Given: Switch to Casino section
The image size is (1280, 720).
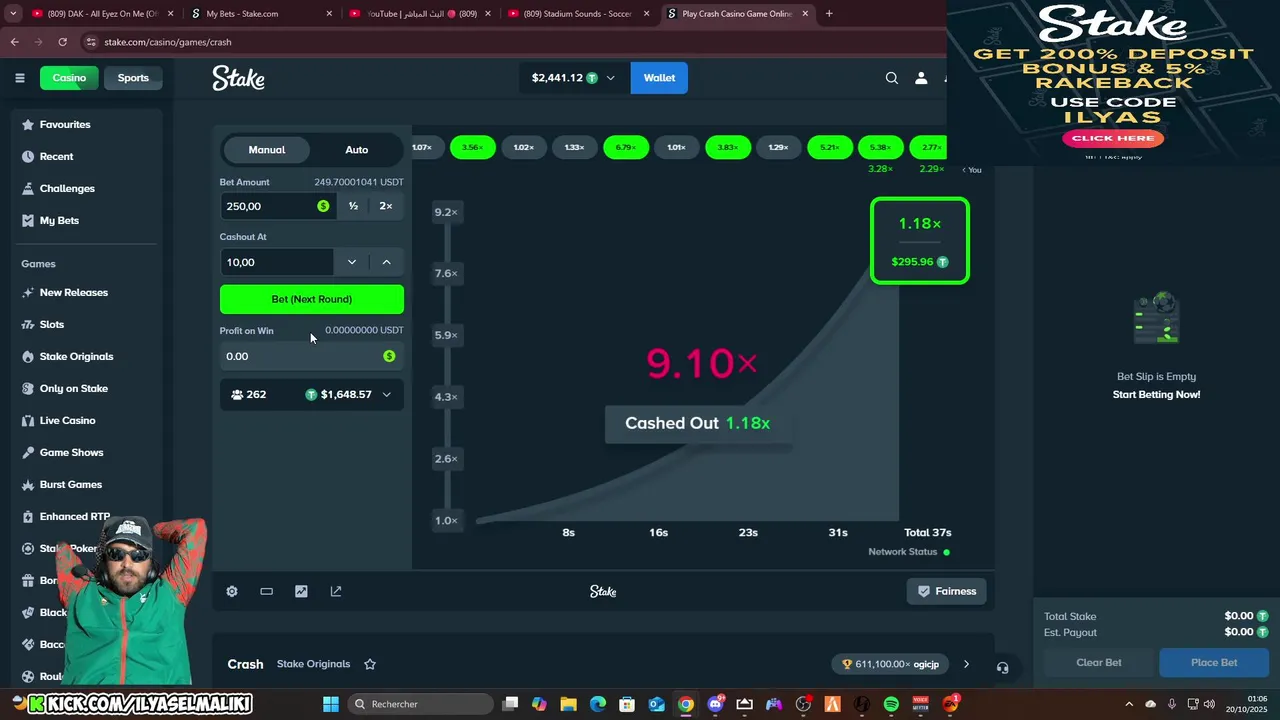Looking at the screenshot, I should 69,78.
